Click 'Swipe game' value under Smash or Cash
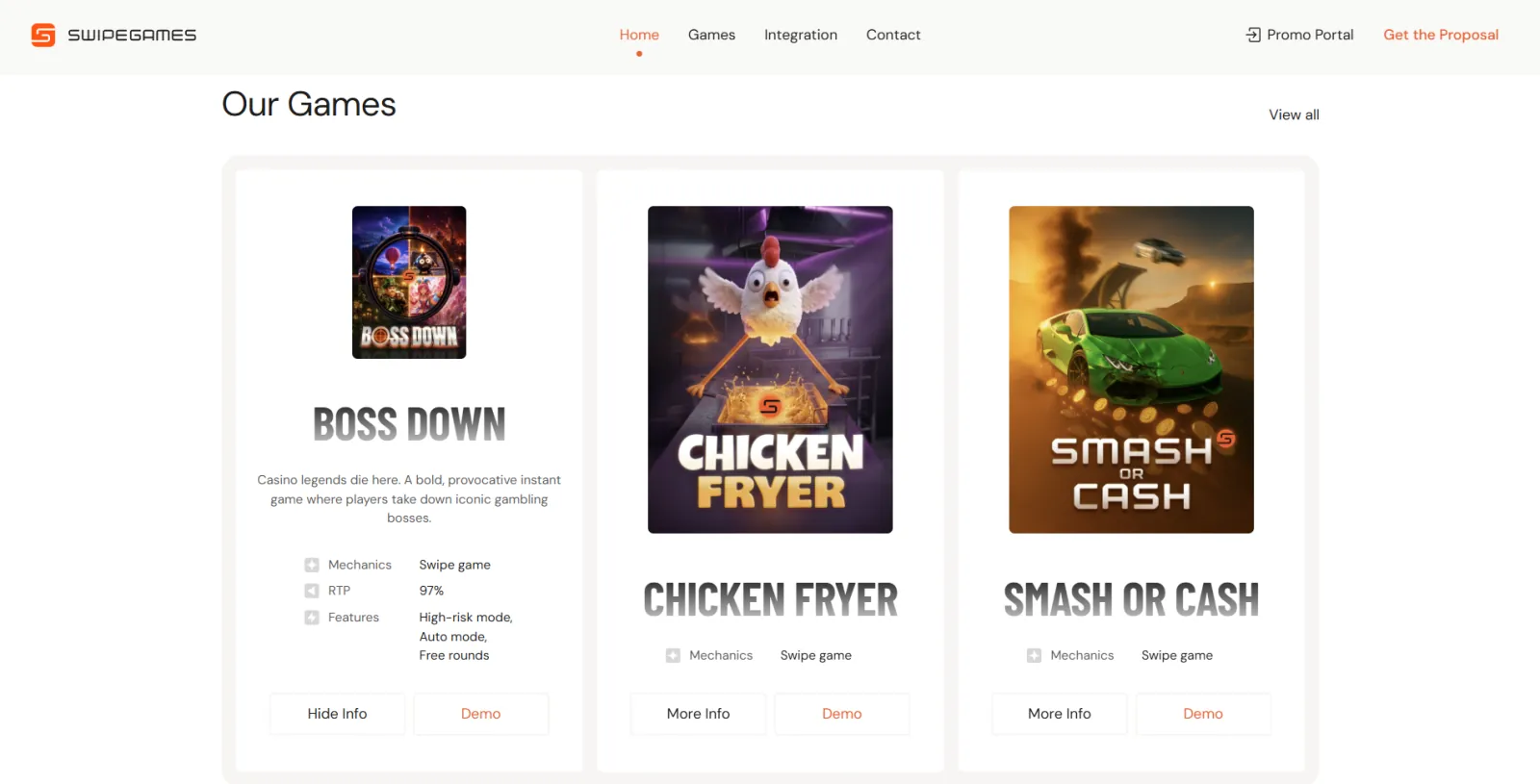The height and width of the screenshot is (784, 1540). pyautogui.click(x=1176, y=655)
